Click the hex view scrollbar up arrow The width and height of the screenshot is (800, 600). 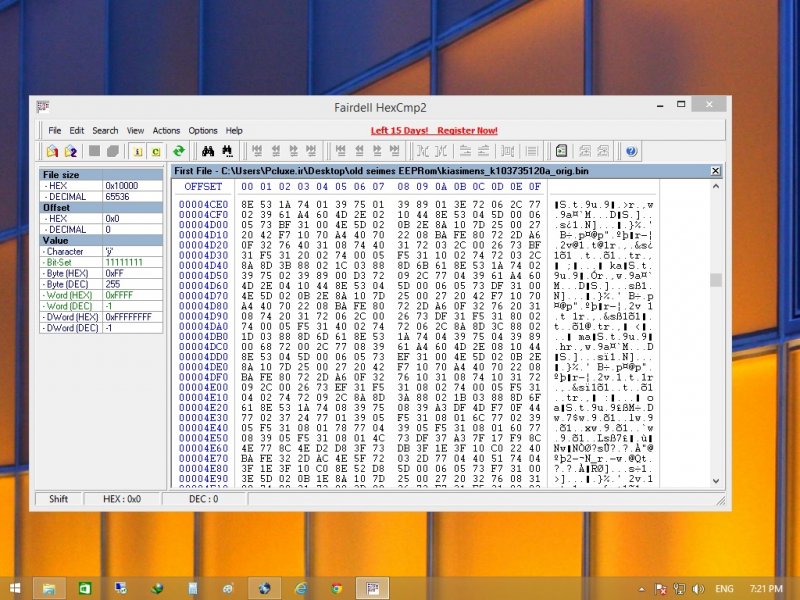[716, 186]
